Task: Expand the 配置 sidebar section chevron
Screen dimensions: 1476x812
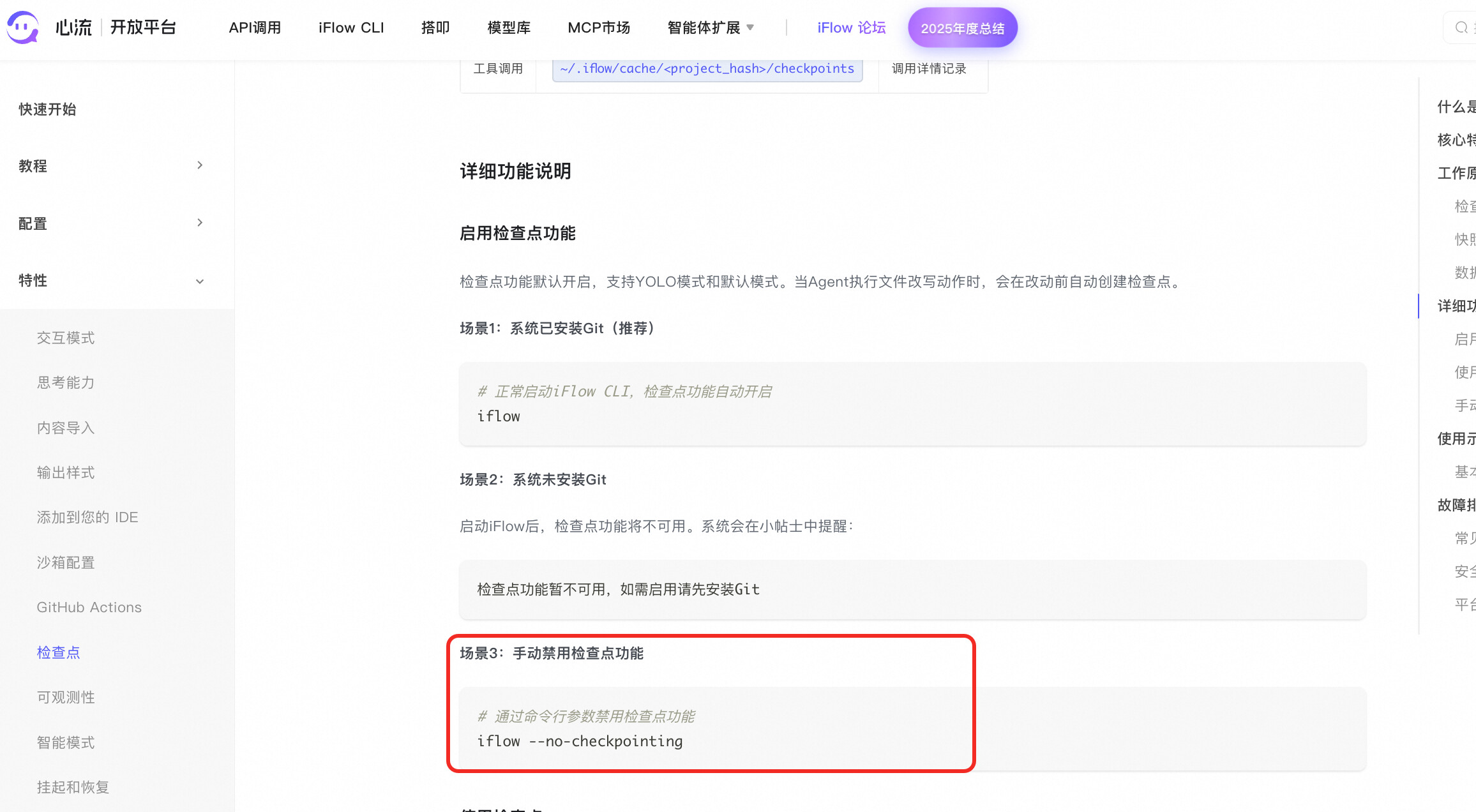Action: (x=200, y=223)
